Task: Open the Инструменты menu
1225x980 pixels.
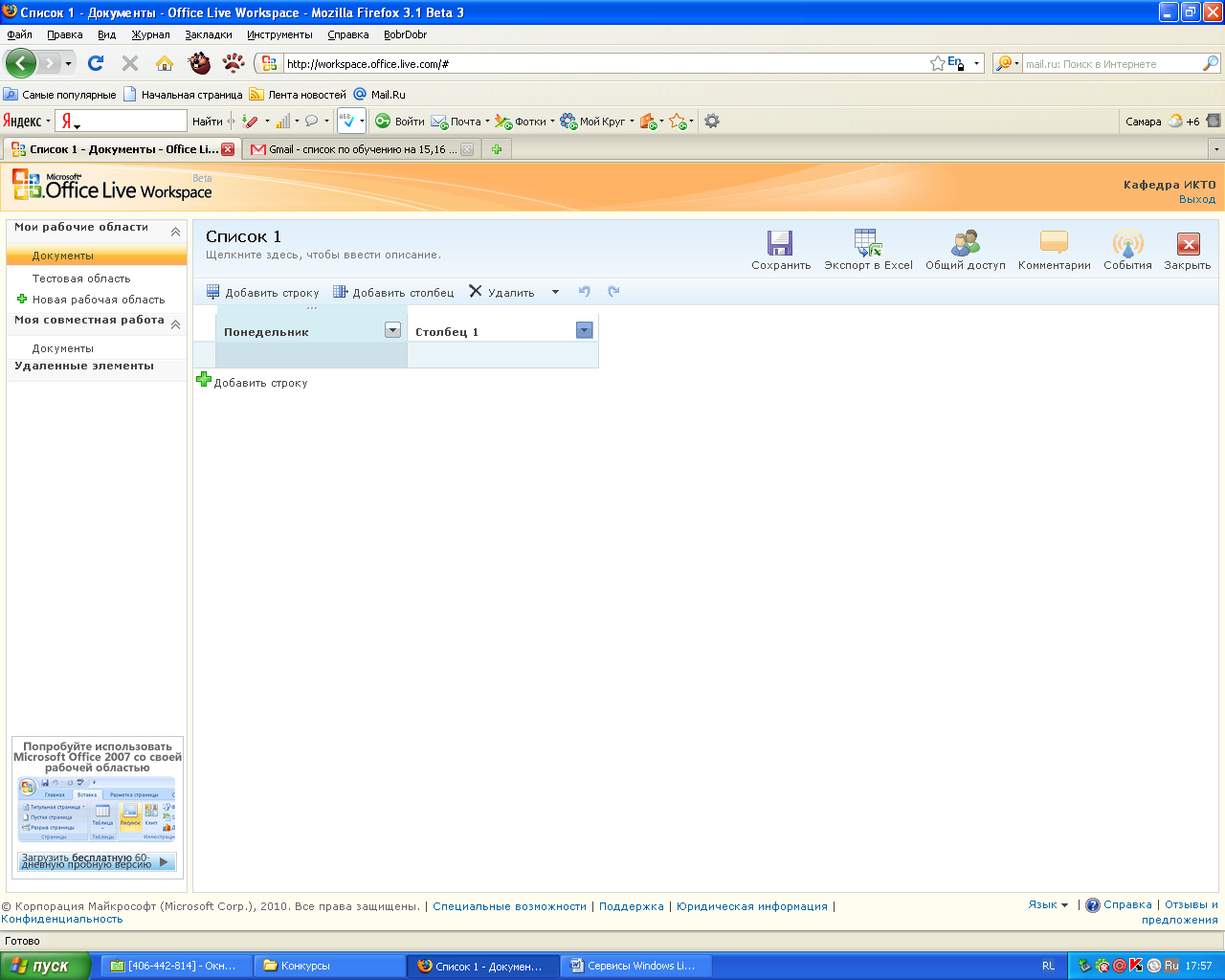Action: (279, 34)
